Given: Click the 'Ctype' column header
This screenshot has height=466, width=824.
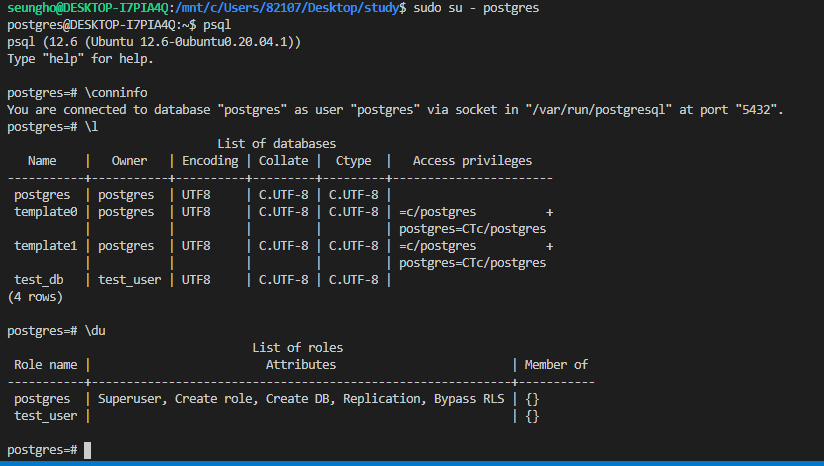Looking at the screenshot, I should [353, 161].
